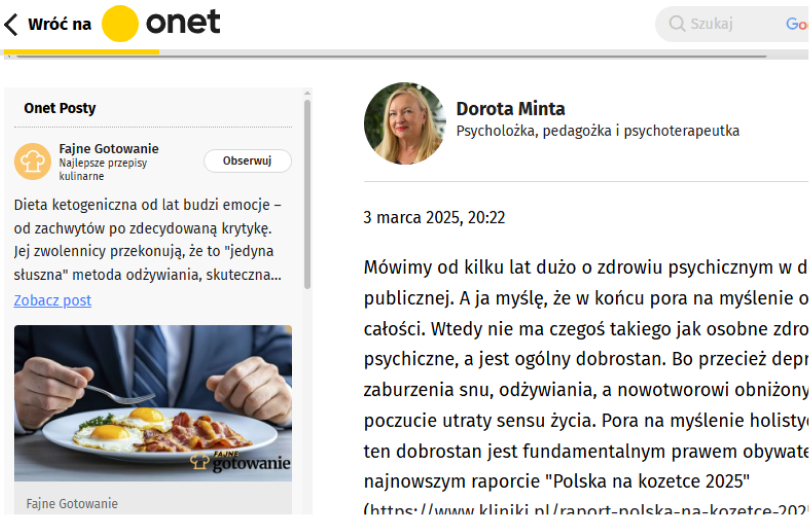This screenshot has height=515, width=809.
Task: Click the Onet Posty panel scrollbar
Action: pyautogui.click(x=307, y=194)
